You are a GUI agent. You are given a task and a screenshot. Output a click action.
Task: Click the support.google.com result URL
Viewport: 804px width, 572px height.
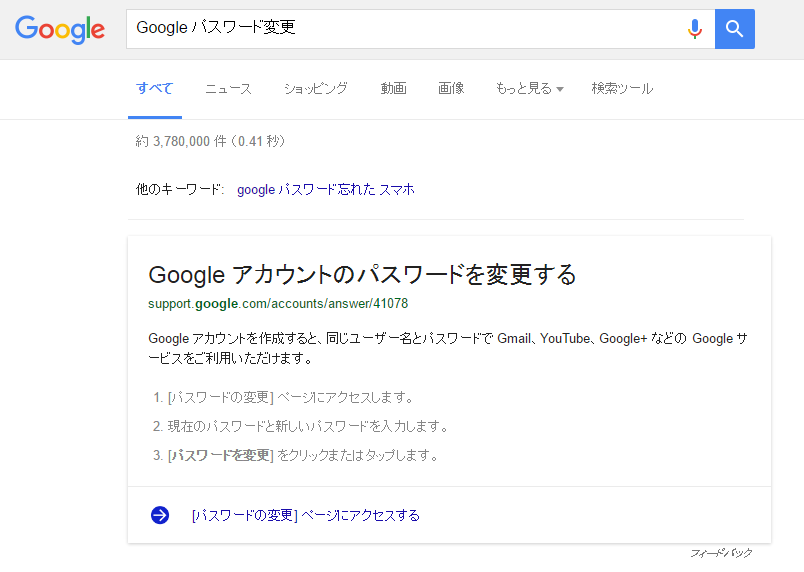coord(278,303)
